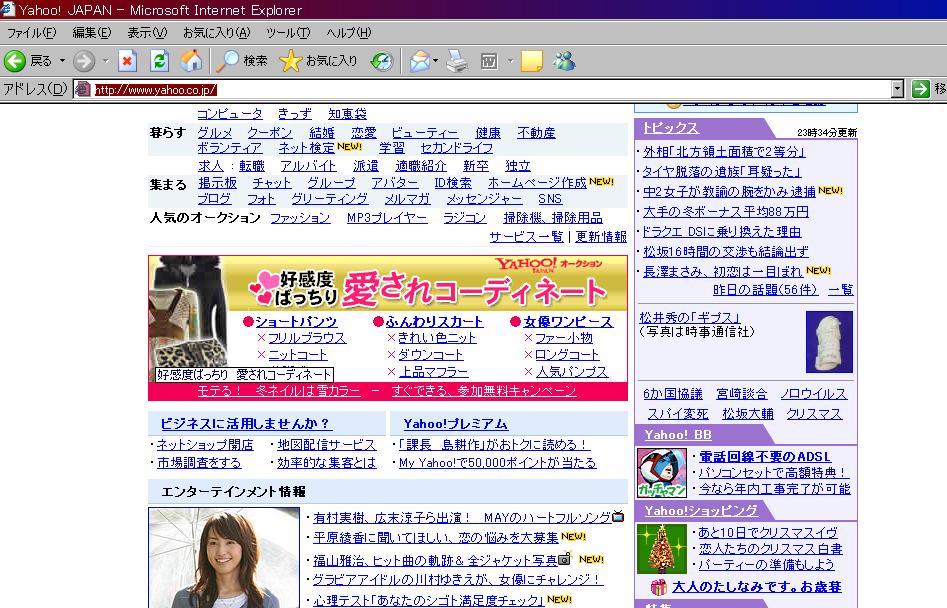Click the Go green arrow button
The width and height of the screenshot is (947, 608).
click(920, 89)
